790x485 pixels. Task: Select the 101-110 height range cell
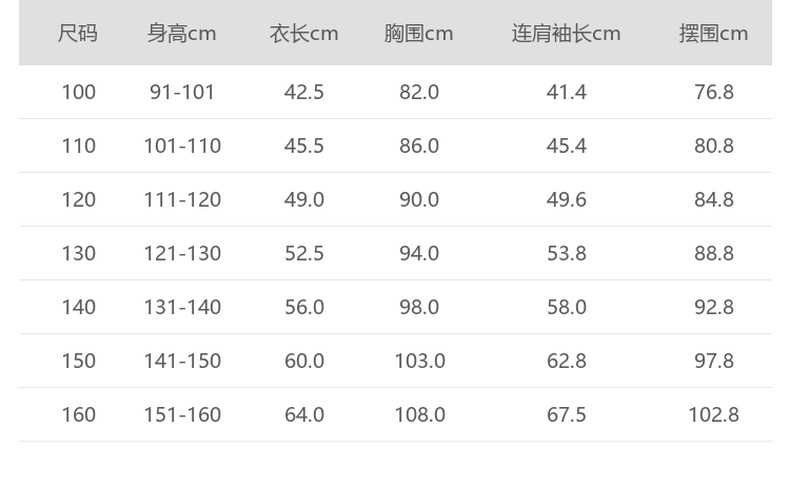click(182, 146)
